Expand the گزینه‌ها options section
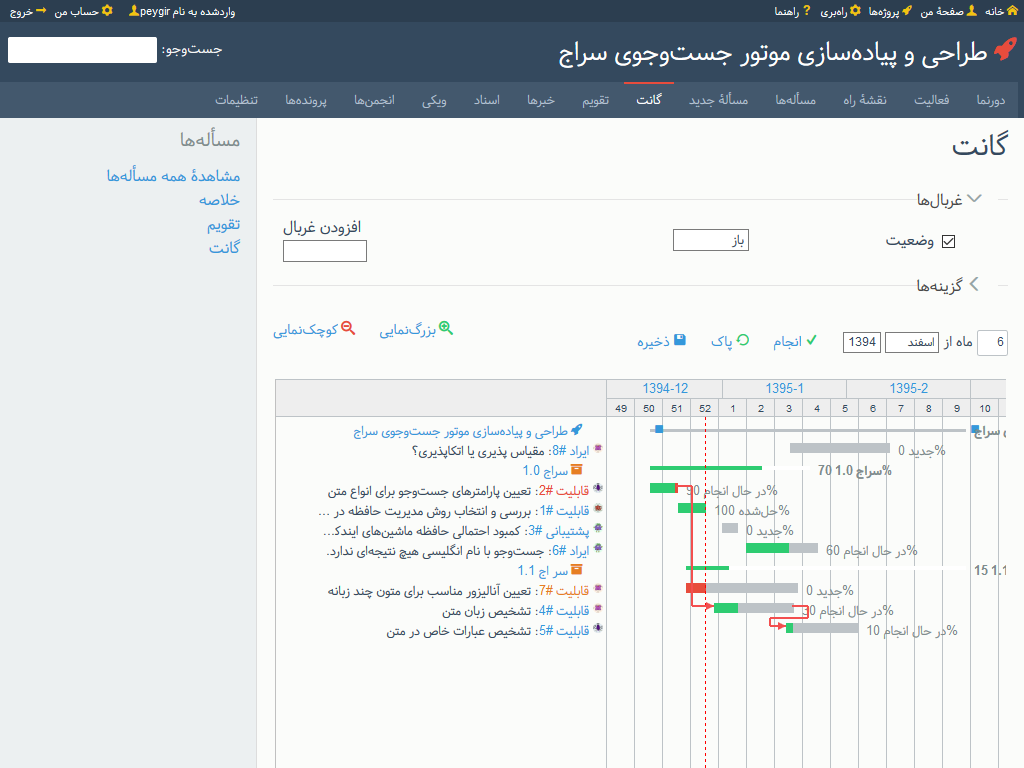This screenshot has height=768, width=1024. click(x=974, y=285)
